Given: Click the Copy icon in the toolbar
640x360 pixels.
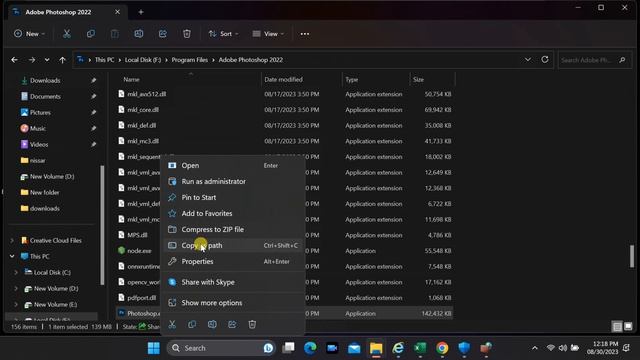Looking at the screenshot, I should coord(91,34).
